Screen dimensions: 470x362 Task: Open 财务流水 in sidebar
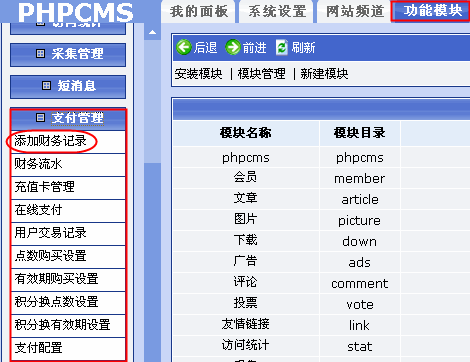pos(68,165)
